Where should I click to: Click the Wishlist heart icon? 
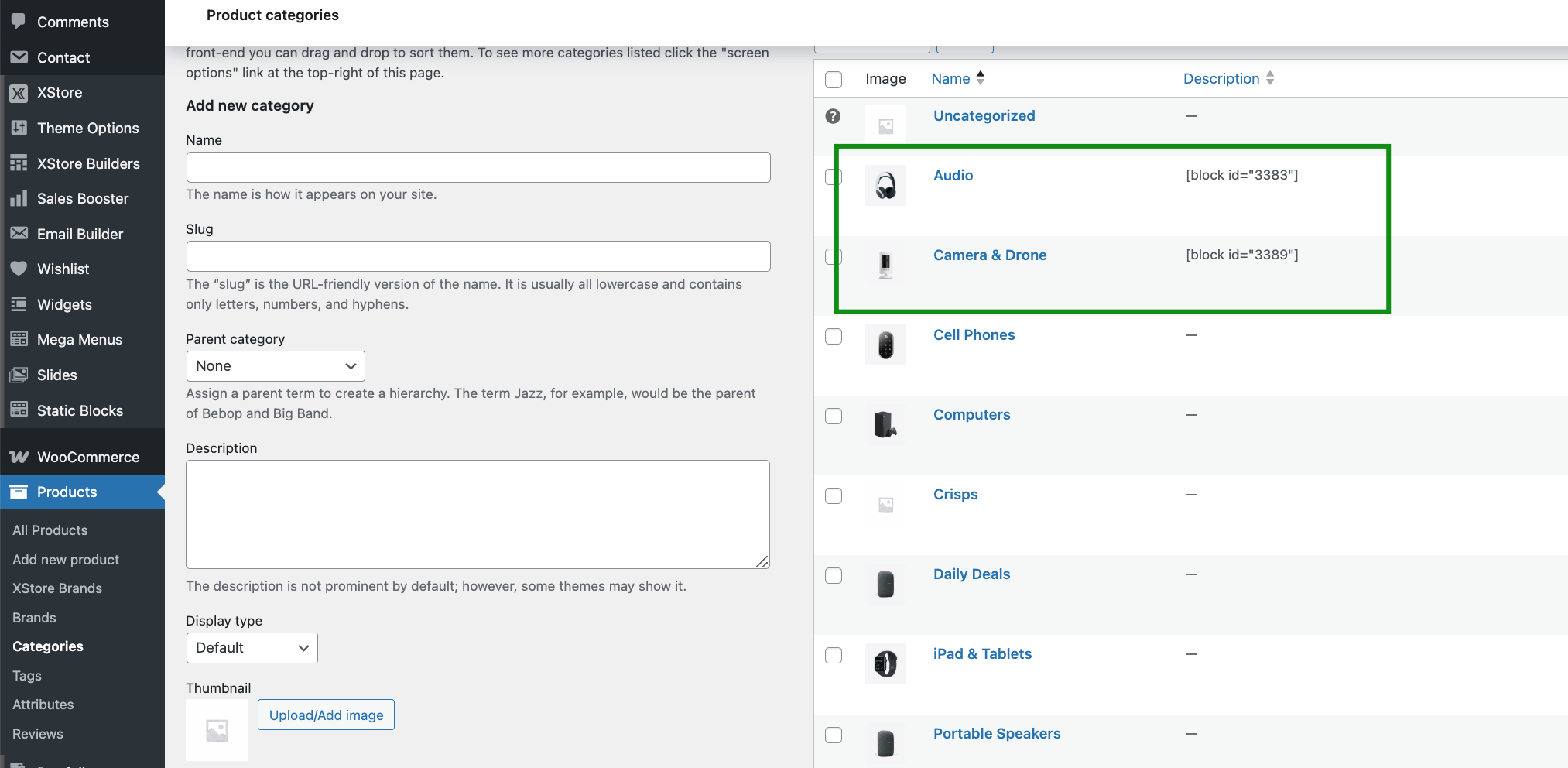point(19,269)
